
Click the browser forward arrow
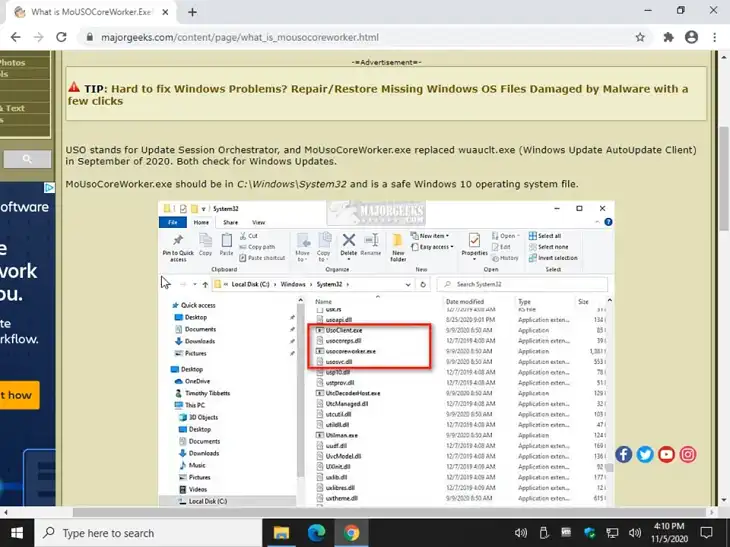tap(38, 37)
